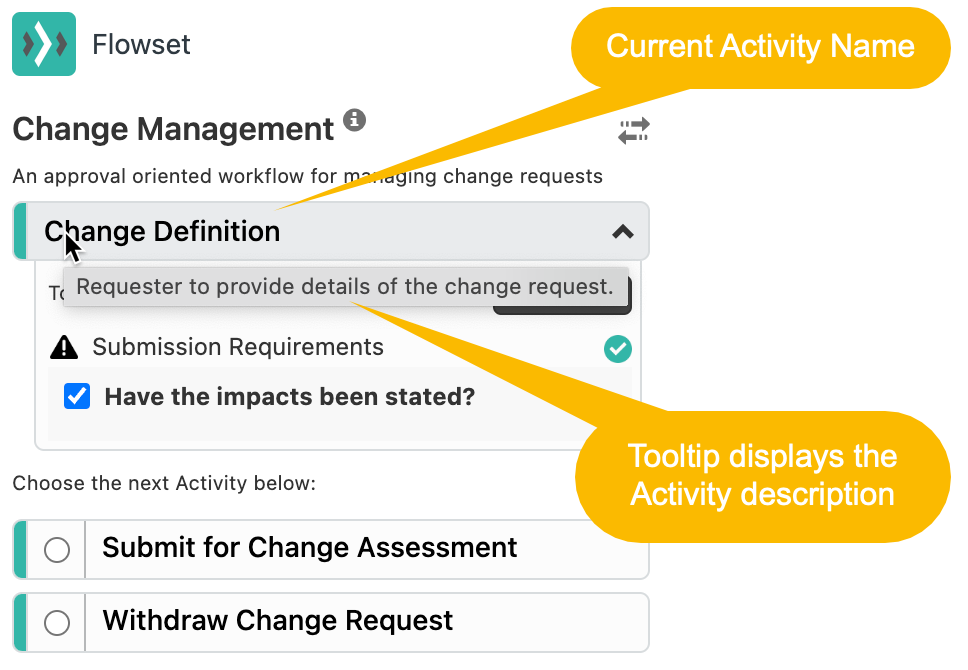
Task: Click the "Tooltip displays the Activity description" callout
Action: [x=762, y=476]
